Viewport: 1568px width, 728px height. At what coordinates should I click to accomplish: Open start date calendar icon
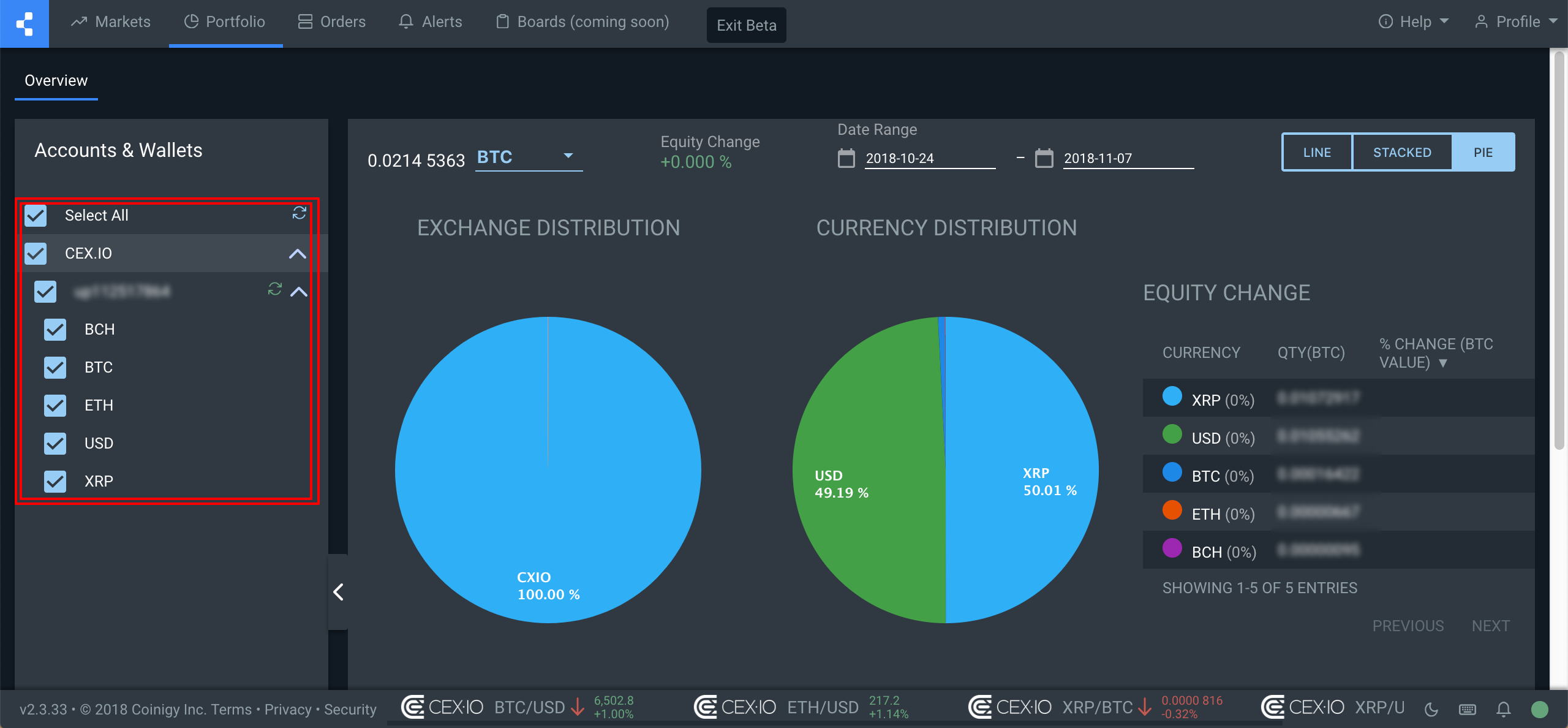[x=846, y=158]
